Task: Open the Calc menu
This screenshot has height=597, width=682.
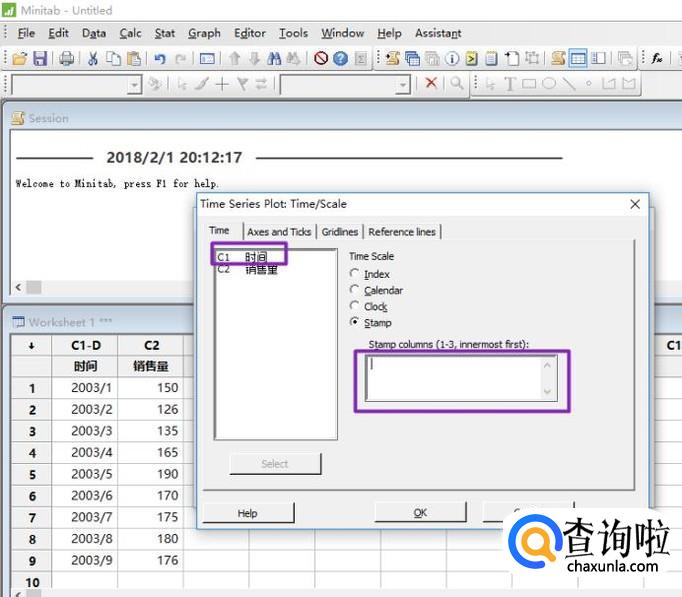Action: (130, 33)
